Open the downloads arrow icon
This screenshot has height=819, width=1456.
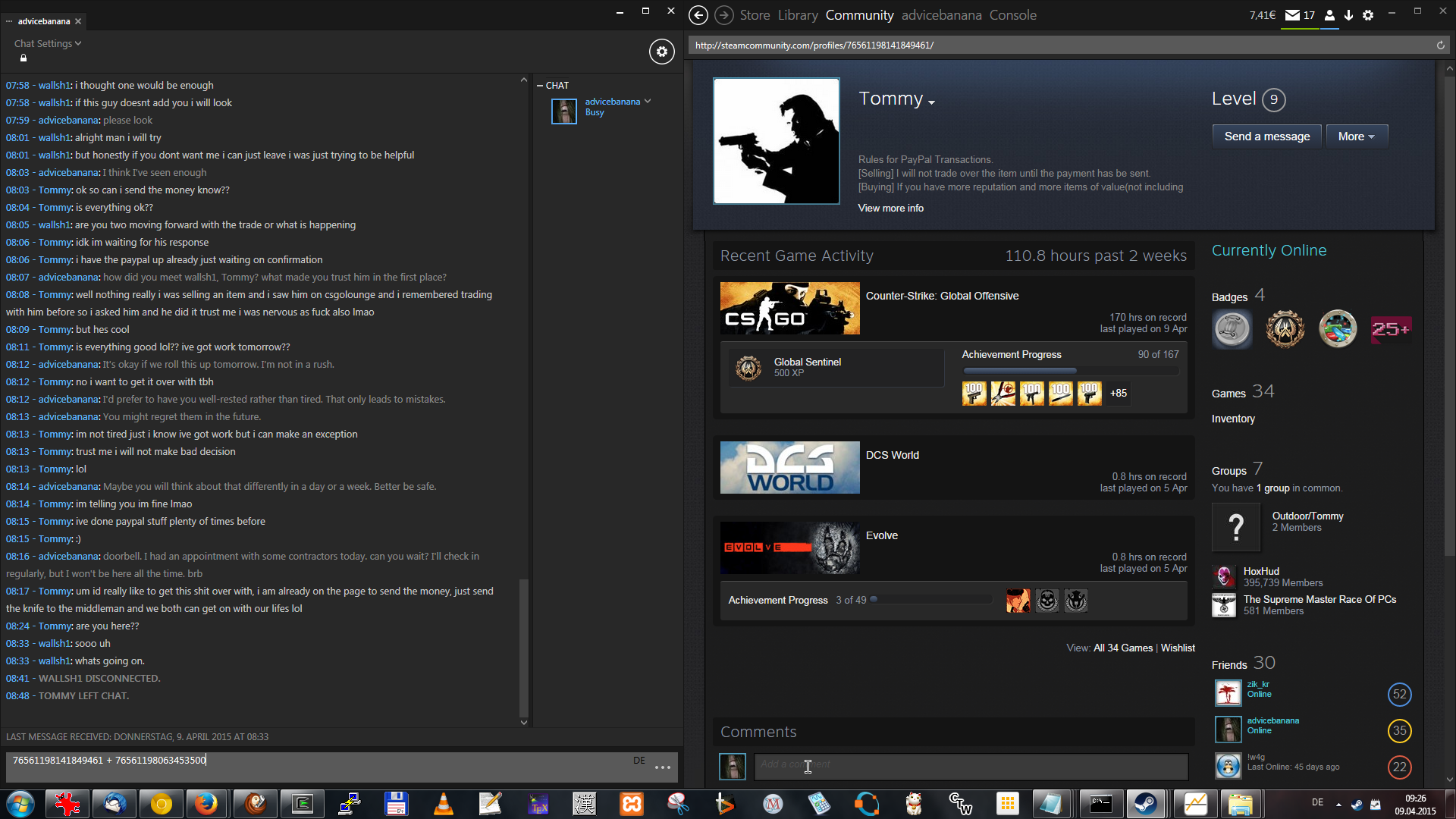pyautogui.click(x=1348, y=15)
